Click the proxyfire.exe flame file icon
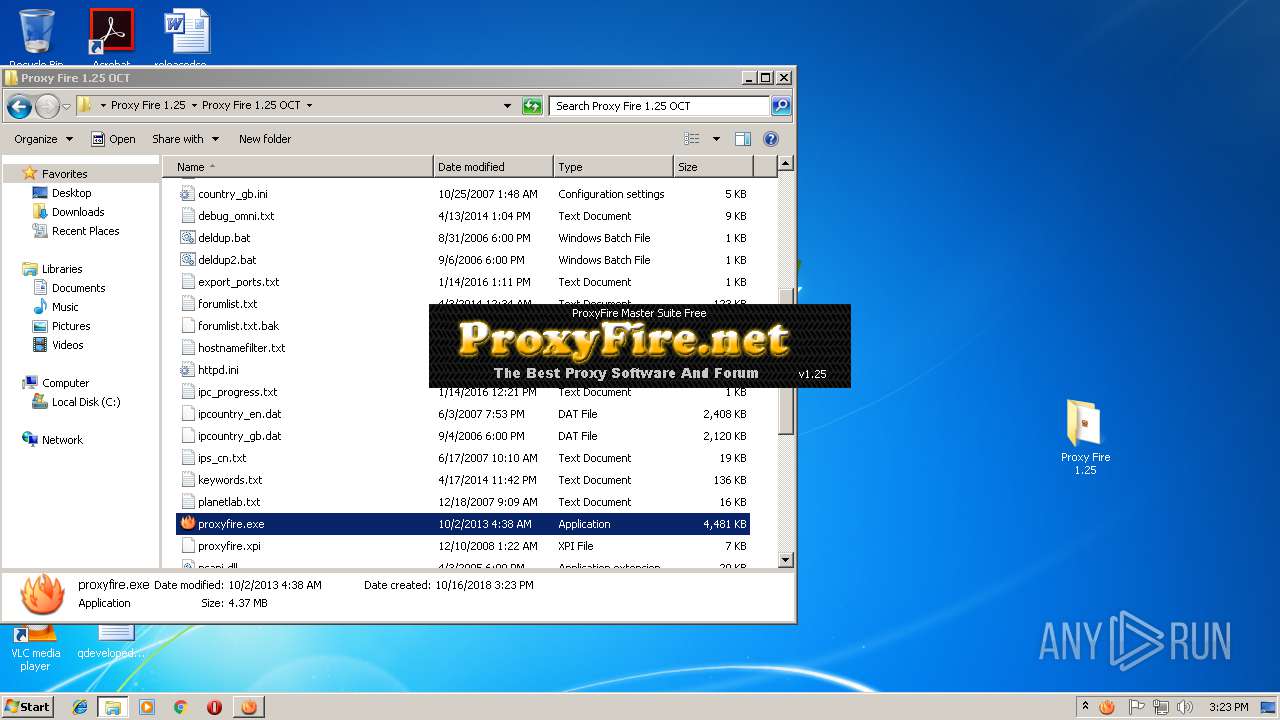 click(188, 523)
